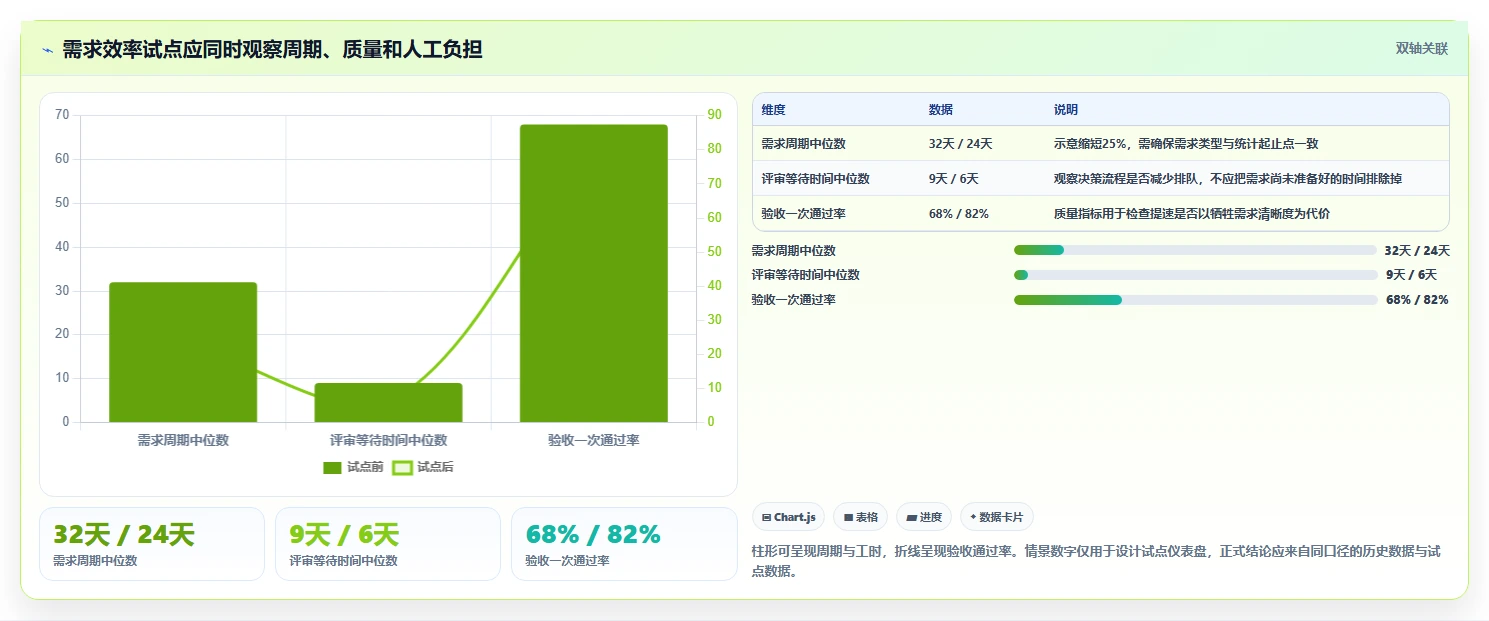Click the 数据卡片 chip icon
Image resolution: width=1489 pixels, height=621 pixels.
coord(973,517)
